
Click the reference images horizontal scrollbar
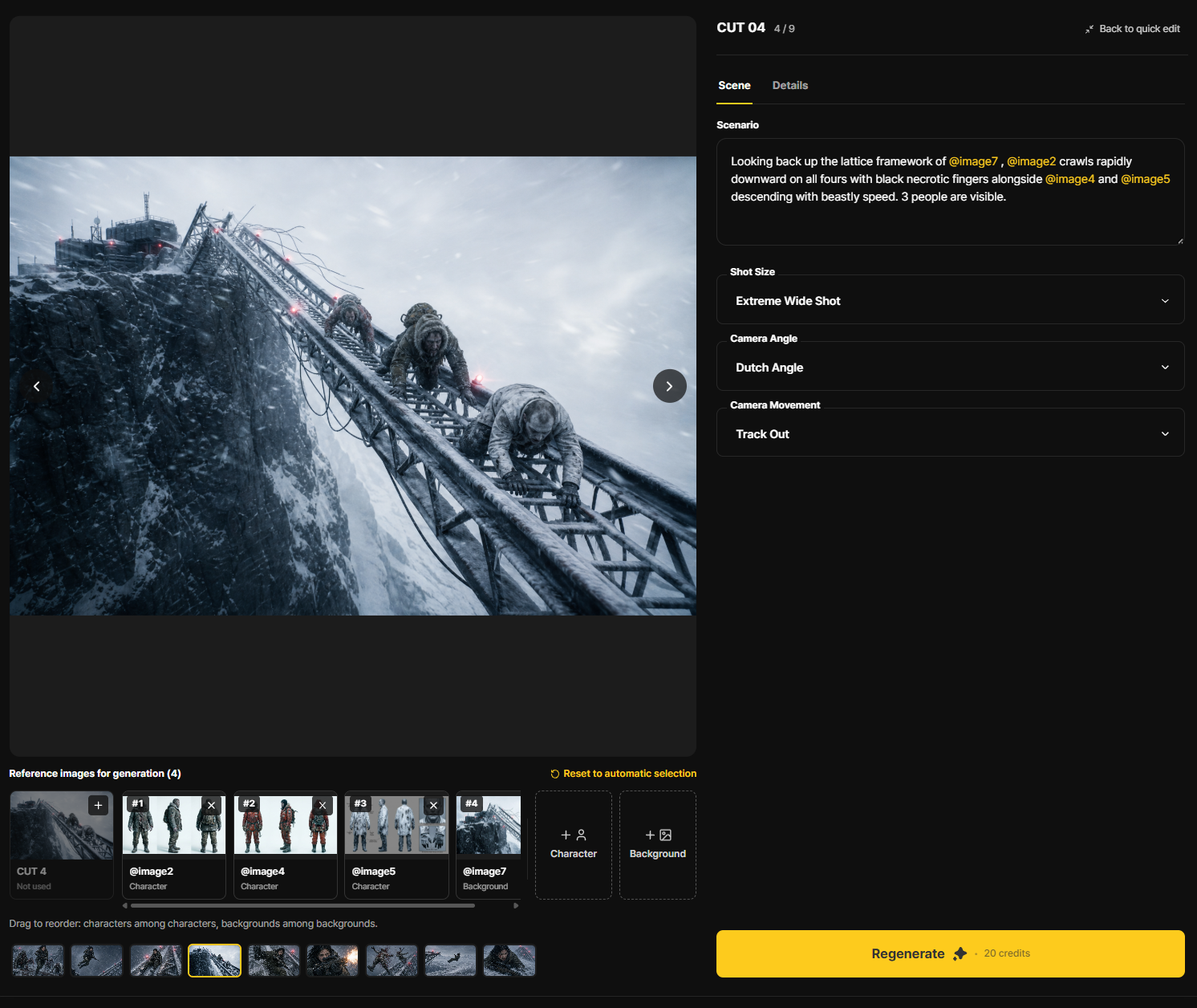(302, 905)
